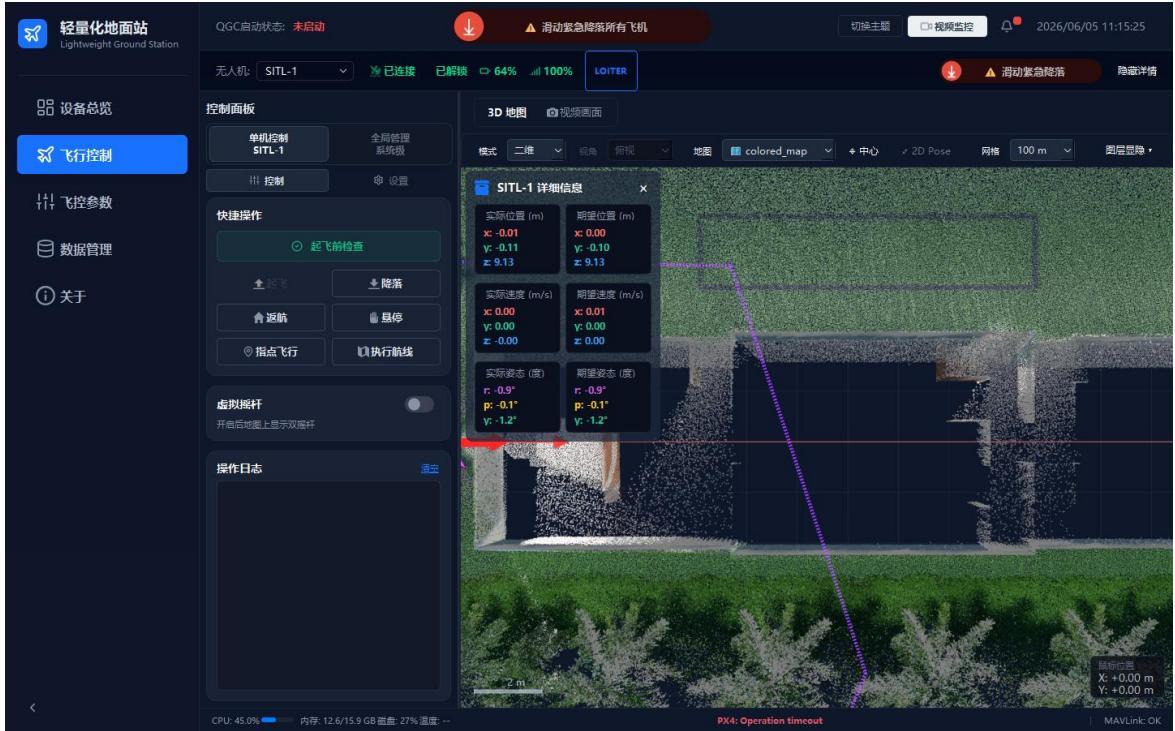Click the 中心 center map button
The width and height of the screenshot is (1175, 731).
(x=863, y=151)
